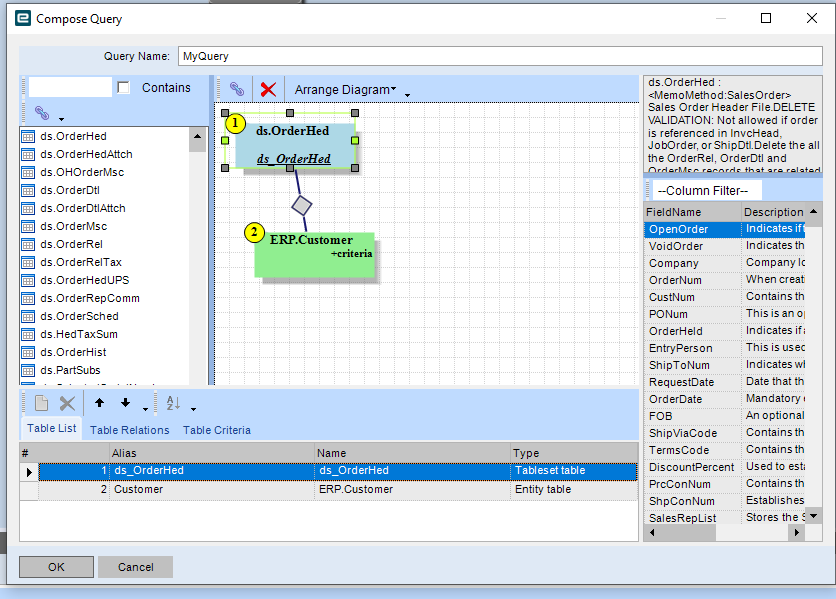Select the ERP.Customer node in the diagram
836x599 pixels.
coord(314,253)
